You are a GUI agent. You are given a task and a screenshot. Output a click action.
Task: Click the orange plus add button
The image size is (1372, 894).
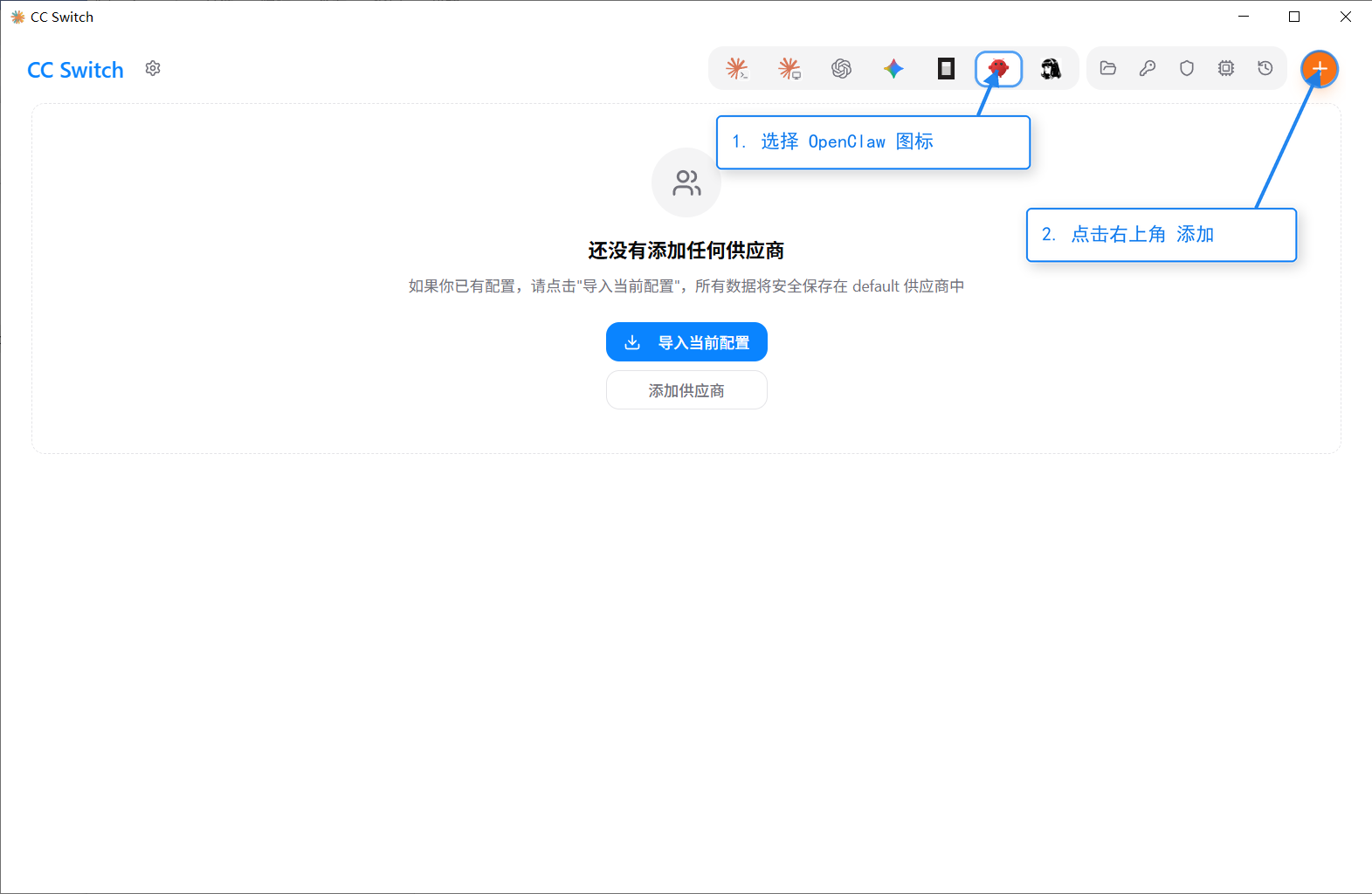click(1320, 69)
